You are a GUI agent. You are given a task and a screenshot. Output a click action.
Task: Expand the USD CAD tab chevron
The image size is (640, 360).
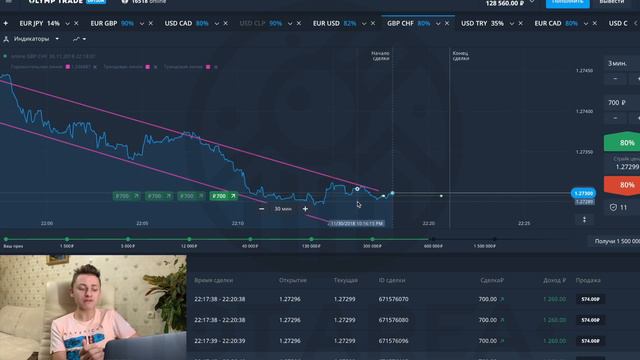tap(216, 24)
